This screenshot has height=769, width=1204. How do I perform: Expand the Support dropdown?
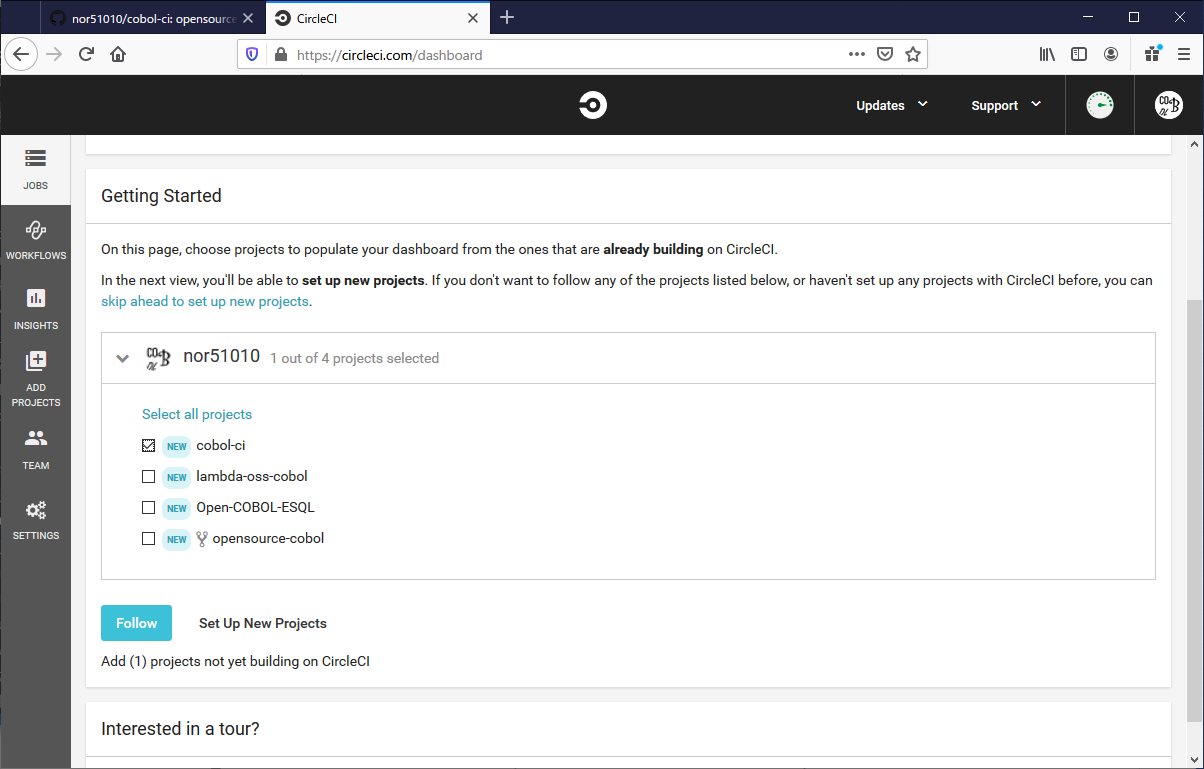1006,105
